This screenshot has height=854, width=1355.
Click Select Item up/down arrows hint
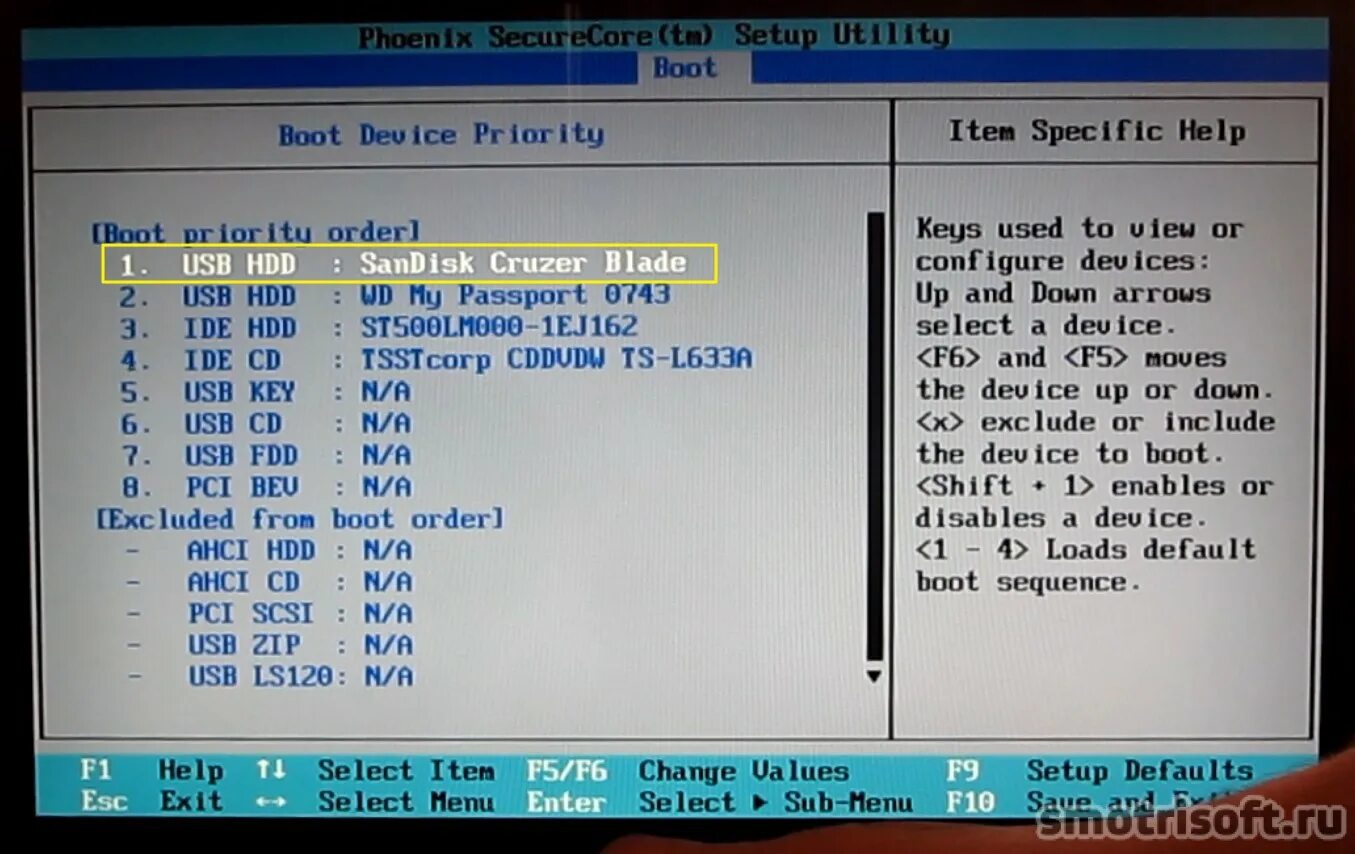click(375, 771)
